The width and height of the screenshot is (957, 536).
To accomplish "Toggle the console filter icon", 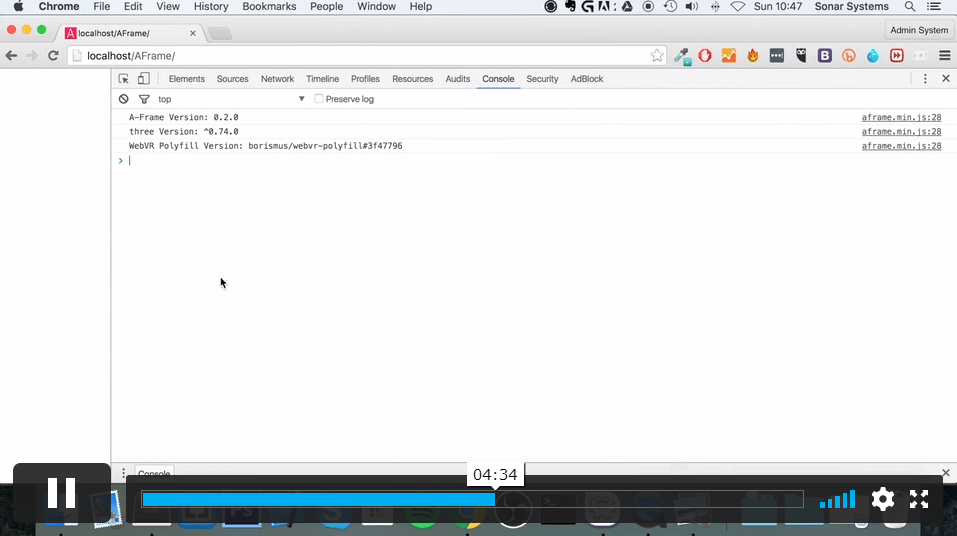I will pos(144,99).
